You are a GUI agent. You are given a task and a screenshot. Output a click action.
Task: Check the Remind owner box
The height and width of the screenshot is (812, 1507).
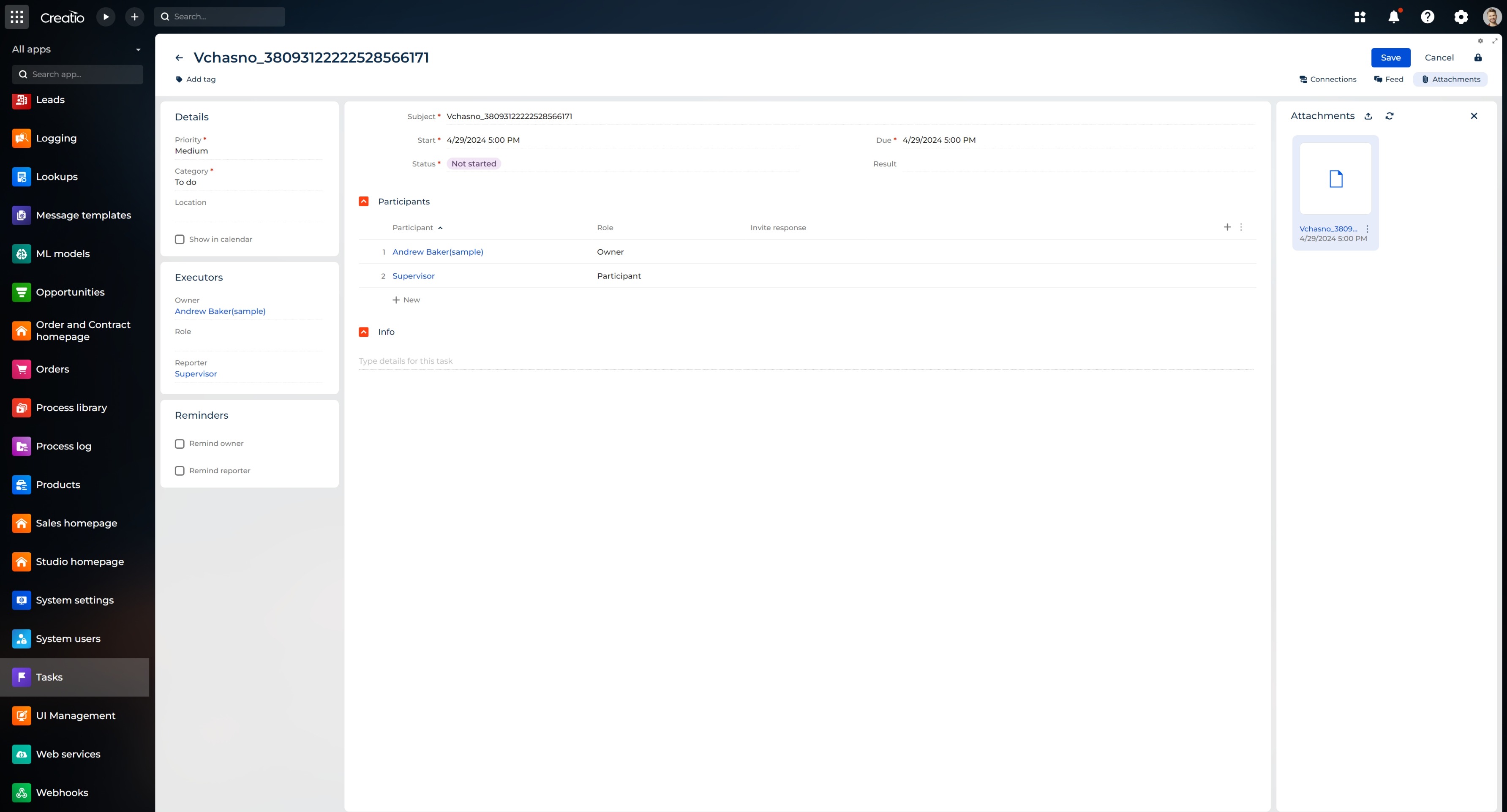180,444
